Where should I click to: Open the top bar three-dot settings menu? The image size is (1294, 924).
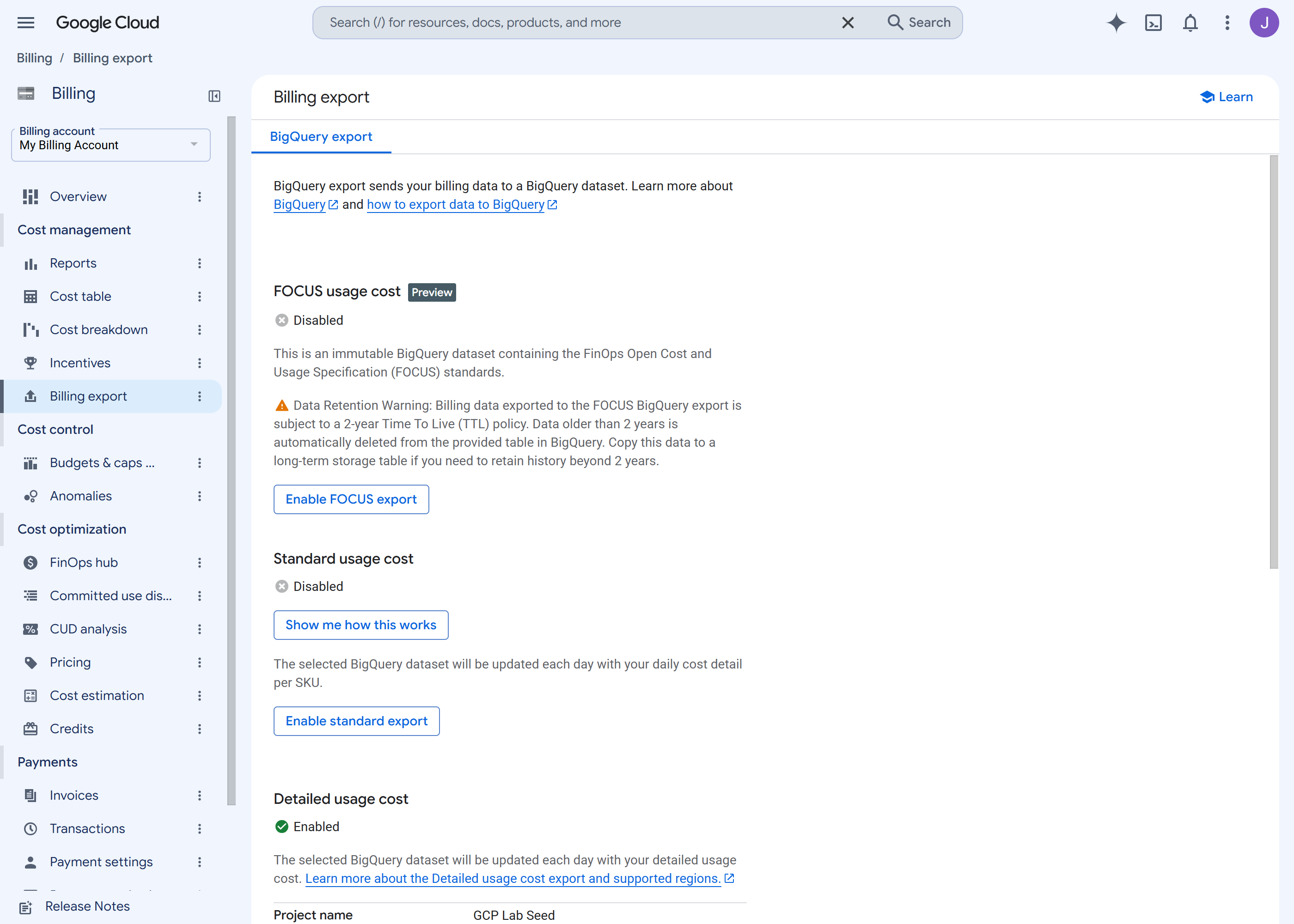click(1227, 23)
